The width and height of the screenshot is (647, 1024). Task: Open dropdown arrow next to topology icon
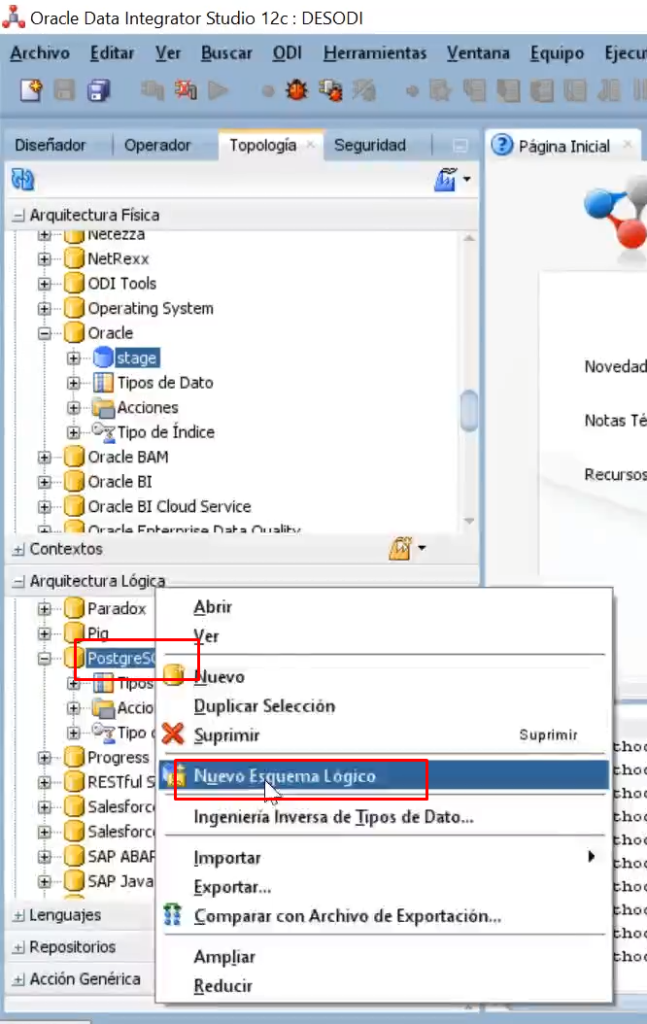(467, 179)
